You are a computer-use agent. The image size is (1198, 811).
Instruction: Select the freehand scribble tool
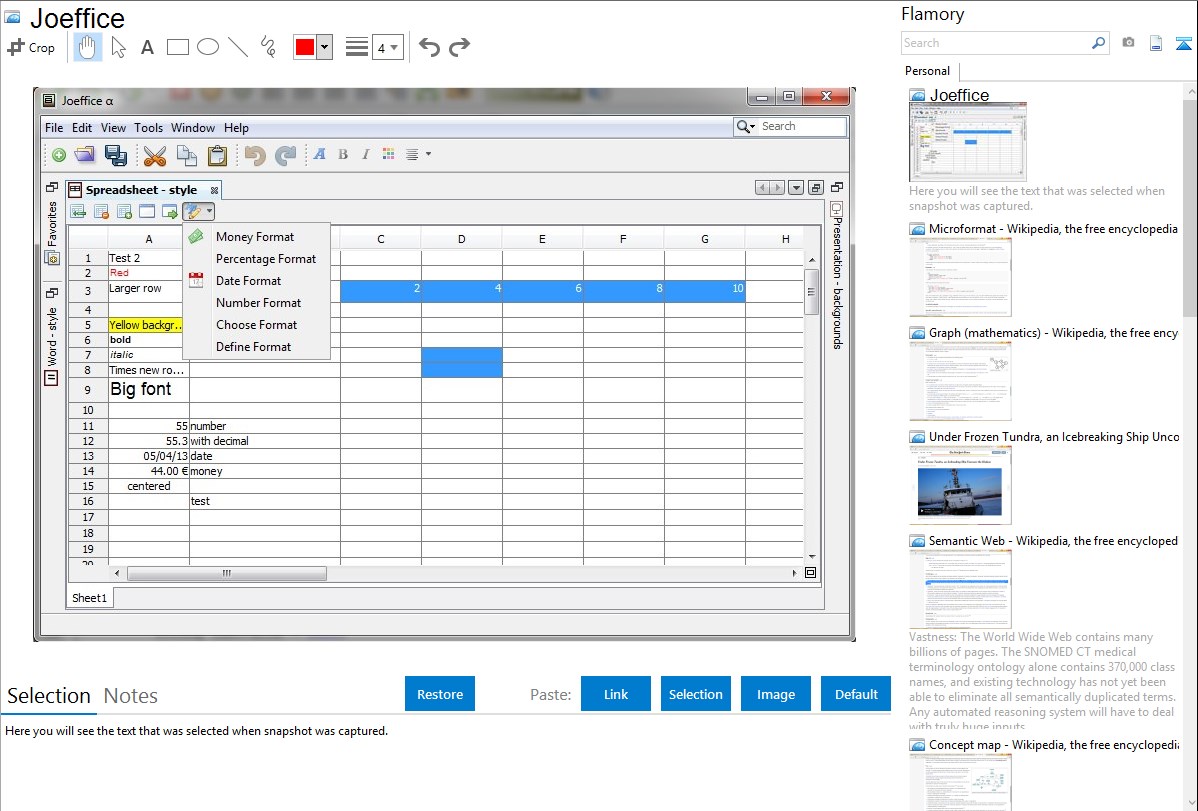(268, 47)
